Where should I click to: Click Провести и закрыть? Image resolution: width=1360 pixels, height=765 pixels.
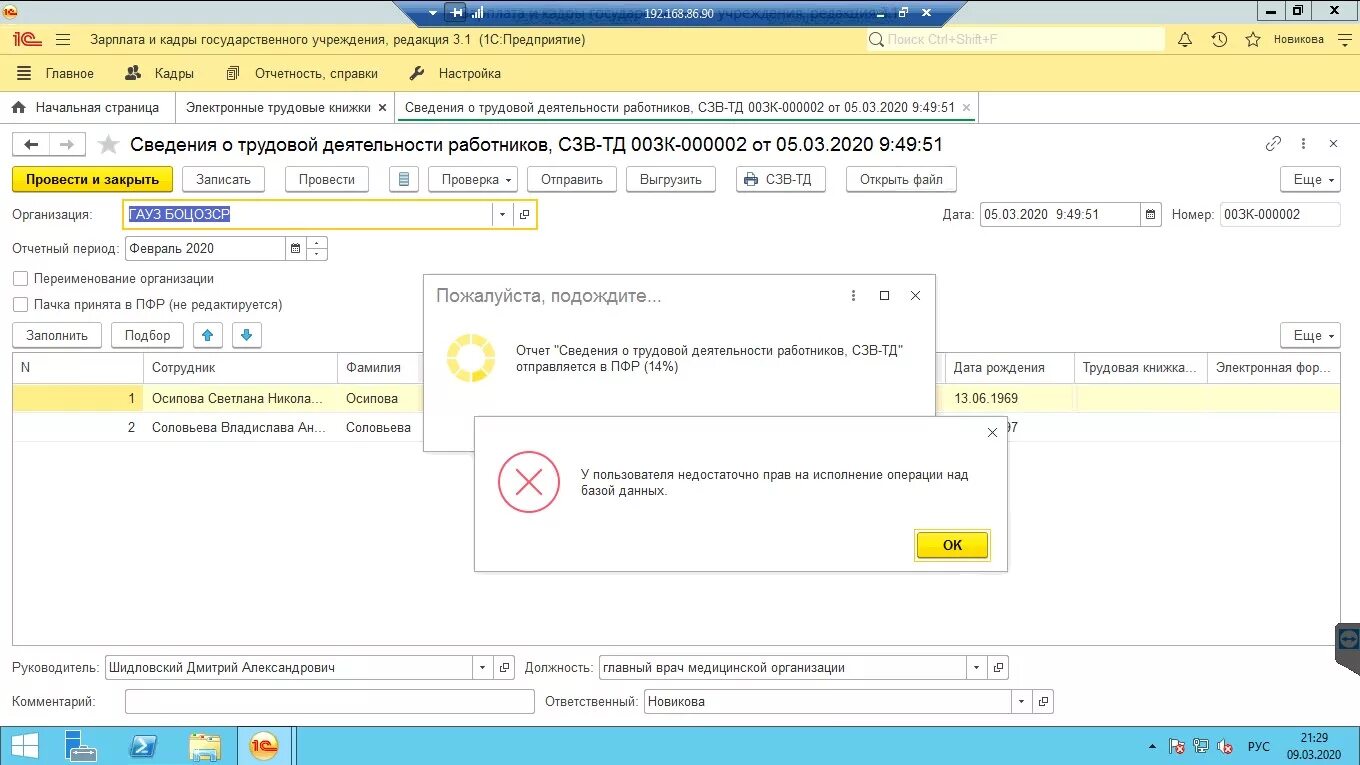[x=92, y=180]
